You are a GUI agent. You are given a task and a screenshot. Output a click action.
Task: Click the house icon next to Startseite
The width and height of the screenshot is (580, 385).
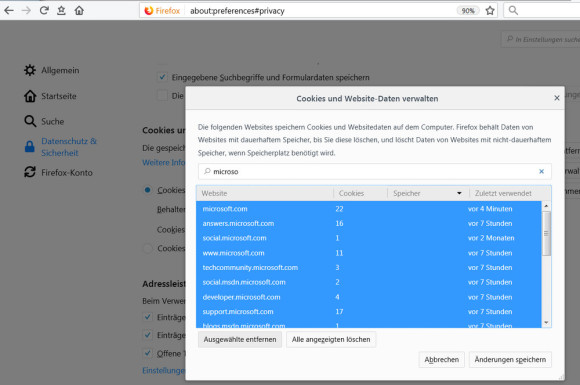[30, 96]
